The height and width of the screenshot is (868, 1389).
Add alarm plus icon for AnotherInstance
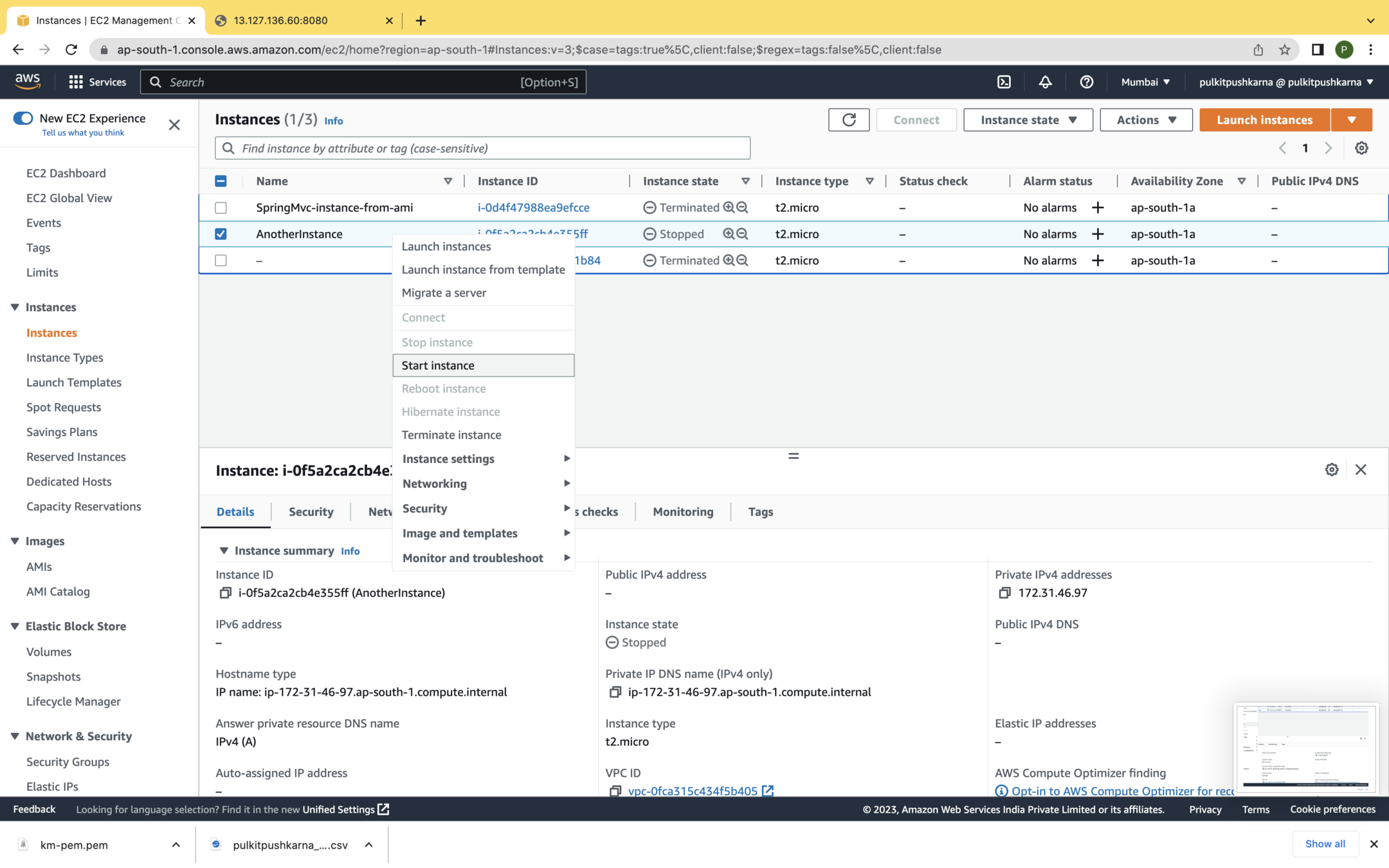tap(1098, 234)
